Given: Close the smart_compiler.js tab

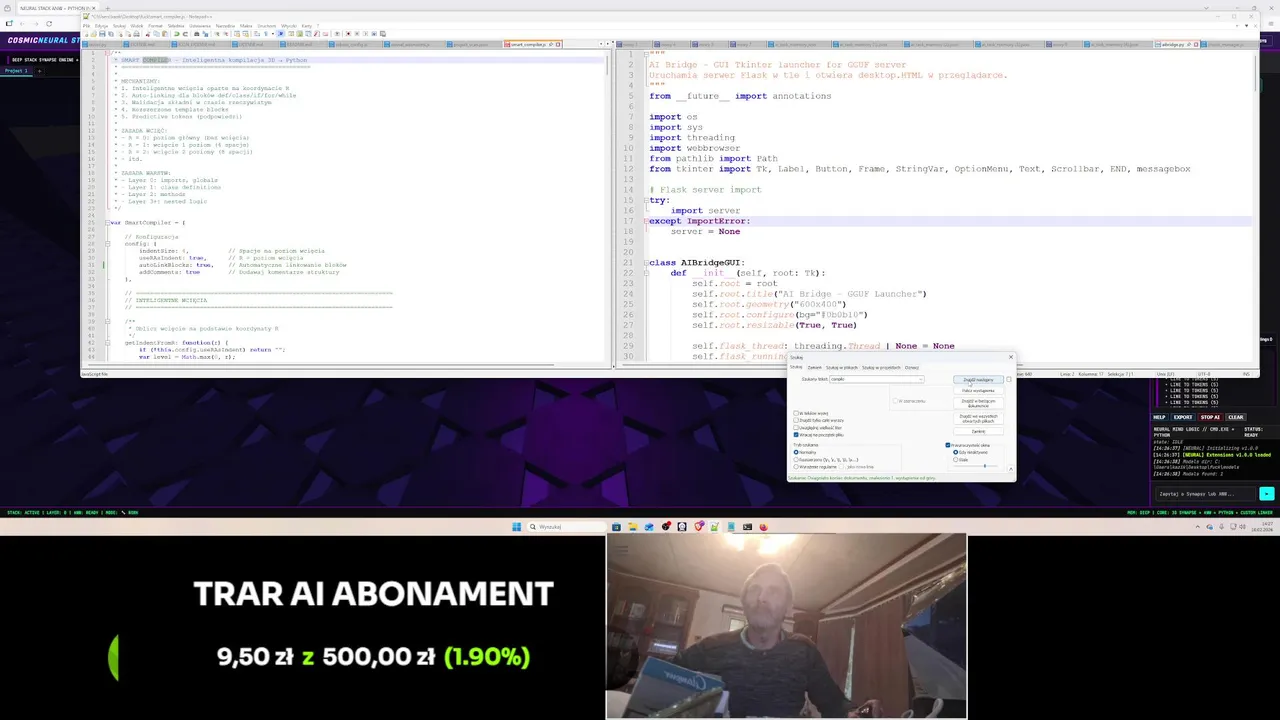Looking at the screenshot, I should [558, 44].
